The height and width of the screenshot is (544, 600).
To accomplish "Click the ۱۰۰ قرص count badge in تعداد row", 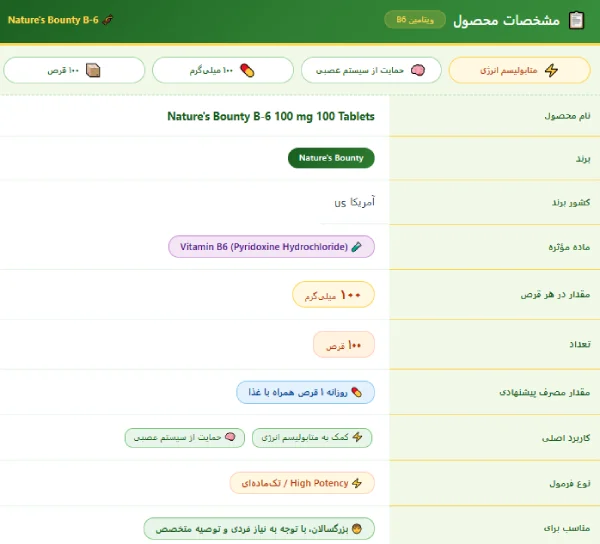I will point(344,345).
